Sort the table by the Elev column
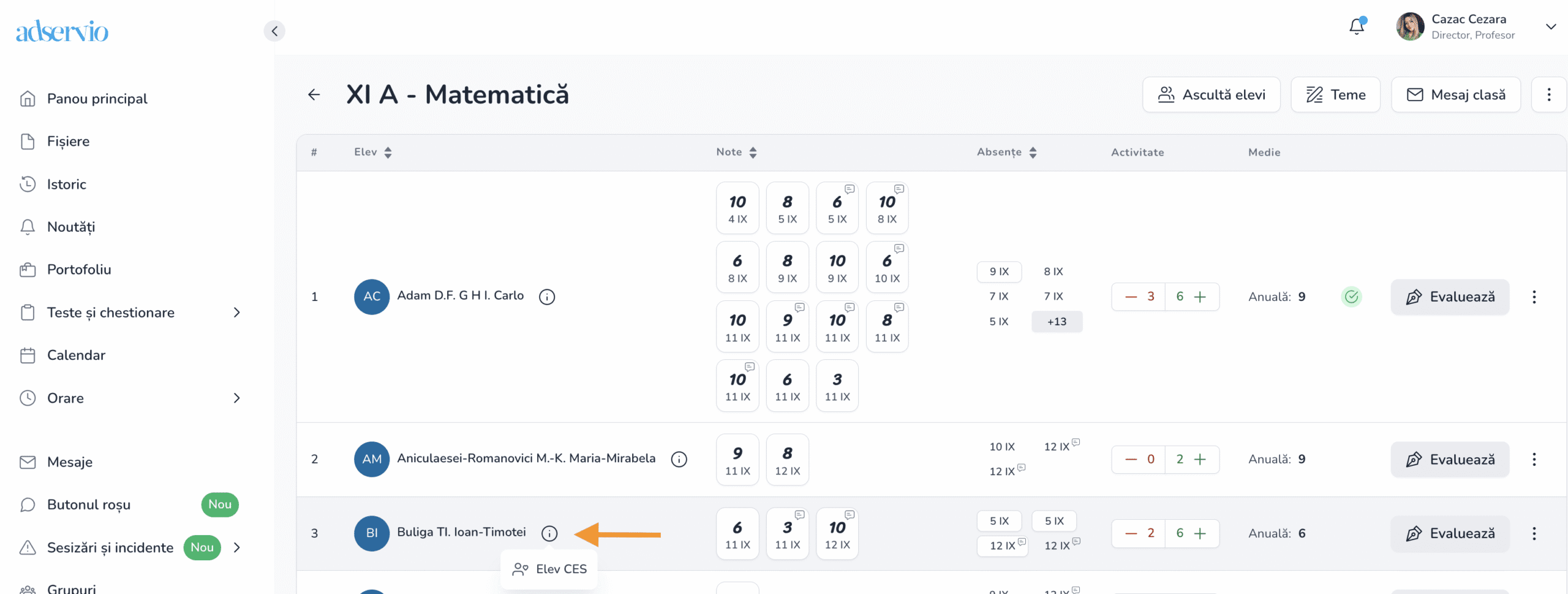 coord(388,153)
